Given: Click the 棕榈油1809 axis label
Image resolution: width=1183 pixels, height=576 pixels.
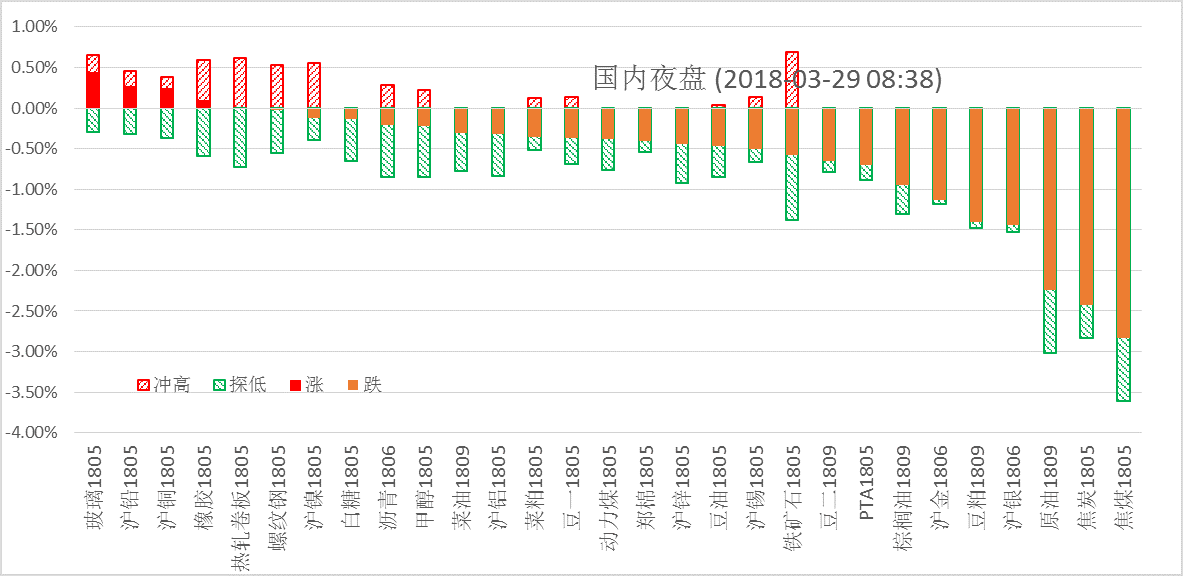Looking at the screenshot, I should [x=902, y=497].
